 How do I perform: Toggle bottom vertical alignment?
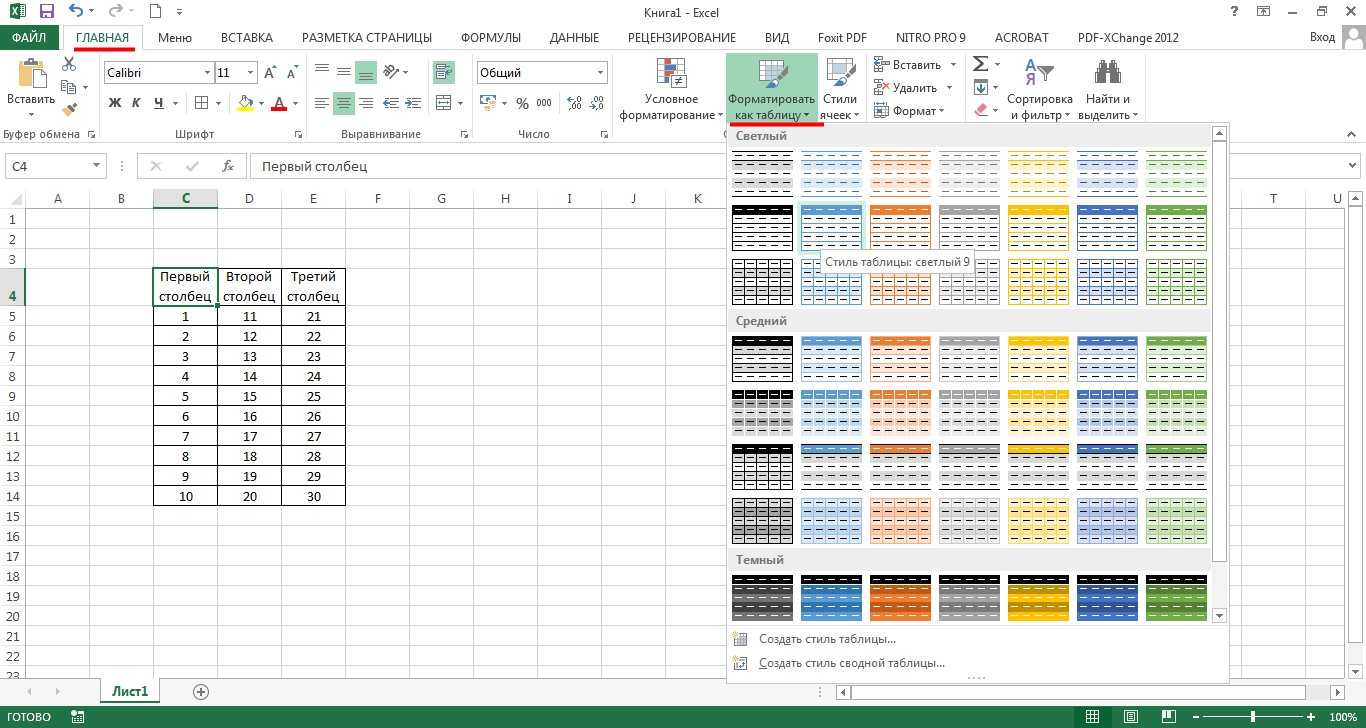(366, 72)
